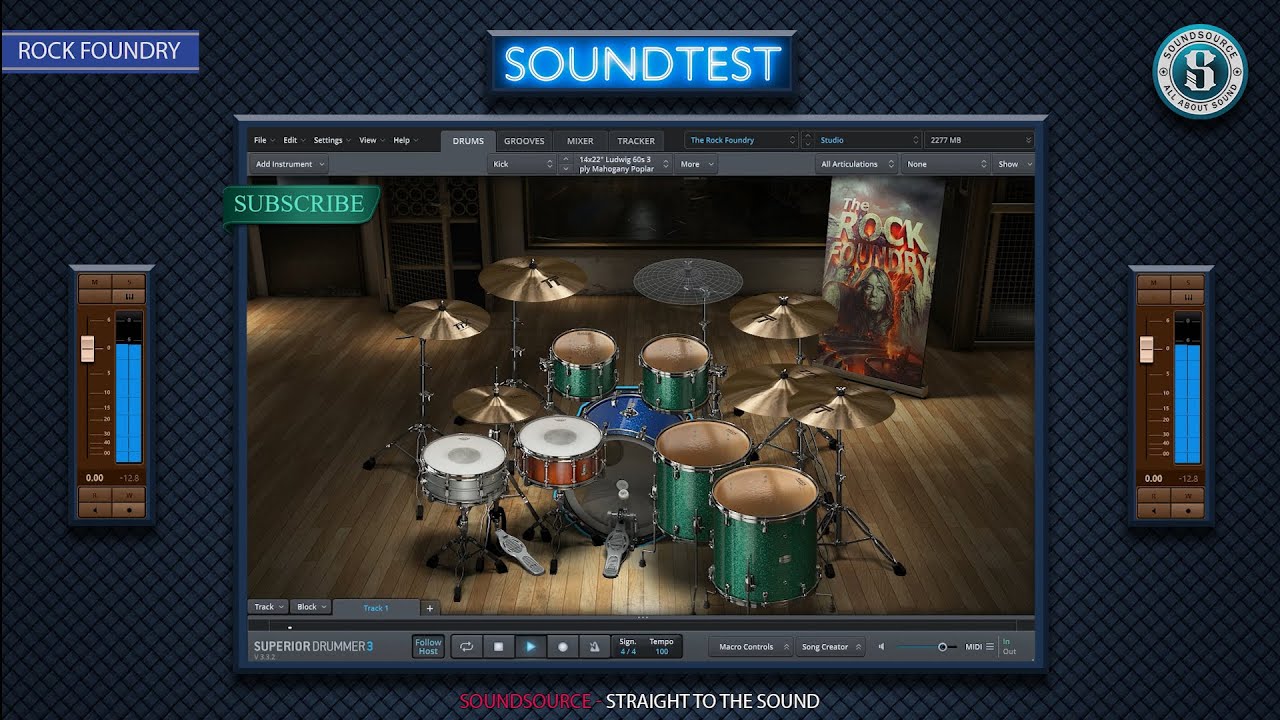Click the SUBSCRIBE banner
1280x720 pixels.
tap(300, 204)
